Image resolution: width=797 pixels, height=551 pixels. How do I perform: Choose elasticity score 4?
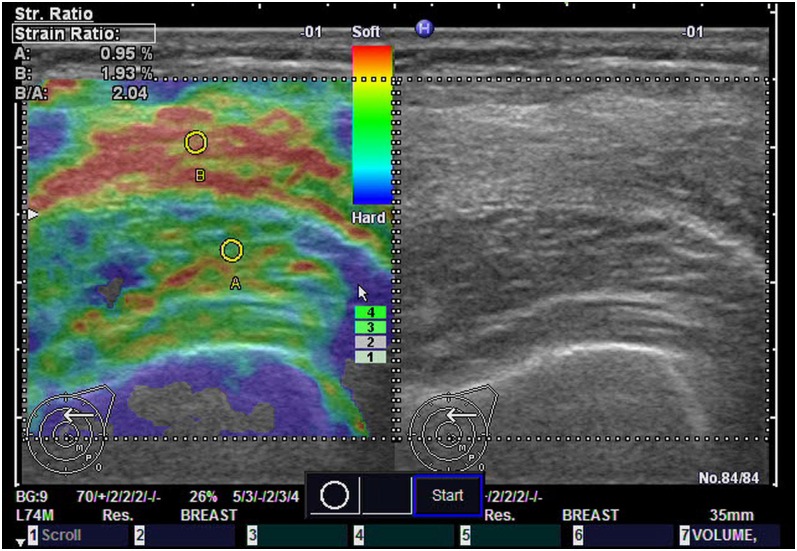point(371,312)
